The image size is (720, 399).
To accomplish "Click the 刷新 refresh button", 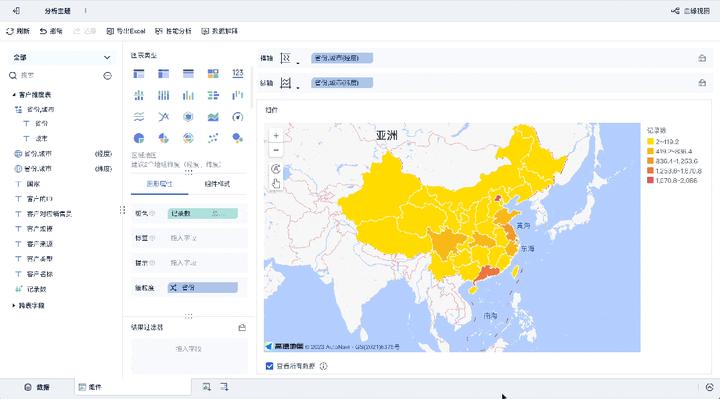I will [x=18, y=31].
